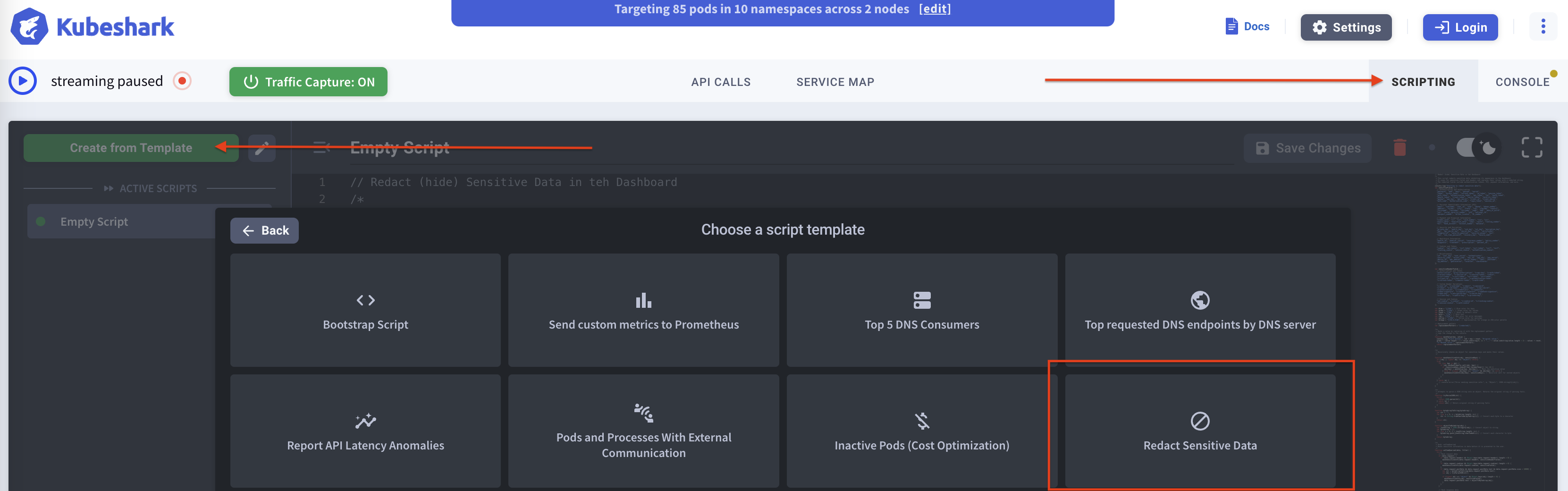Switch to the SERVICE MAP tab
This screenshot has width=1568, height=491.
(835, 82)
